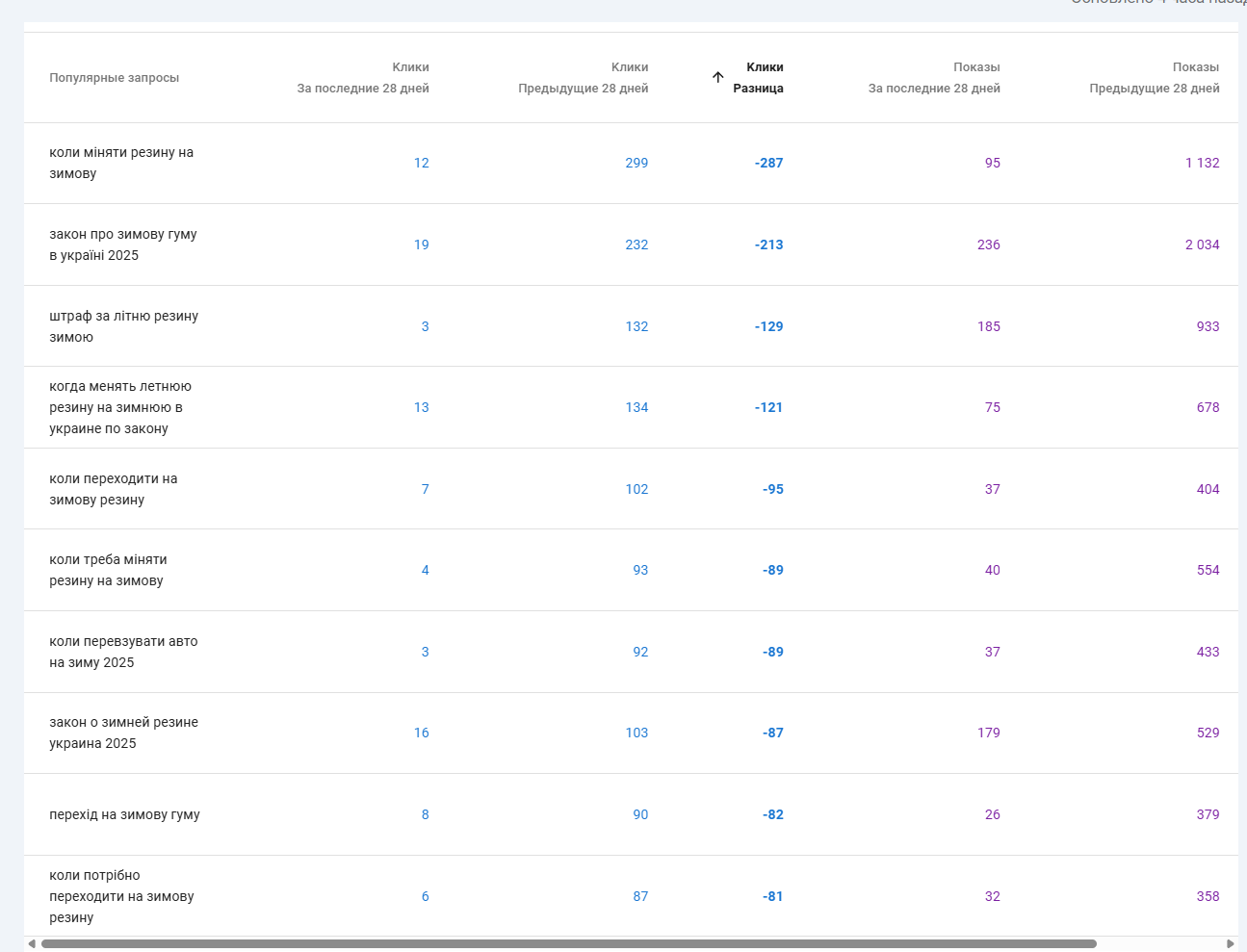Open query 'коли перевзувати авто на зиму 2025'
This screenshot has width=1247, height=952.
pos(123,652)
